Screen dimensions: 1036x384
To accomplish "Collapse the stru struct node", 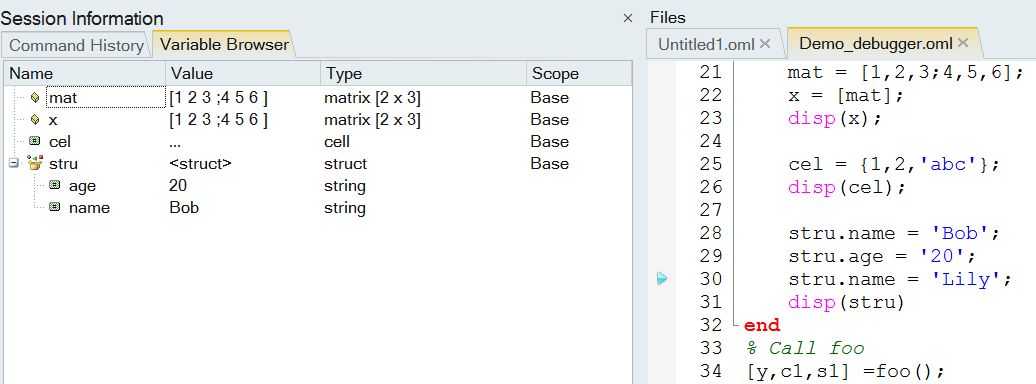I will click(x=13, y=163).
